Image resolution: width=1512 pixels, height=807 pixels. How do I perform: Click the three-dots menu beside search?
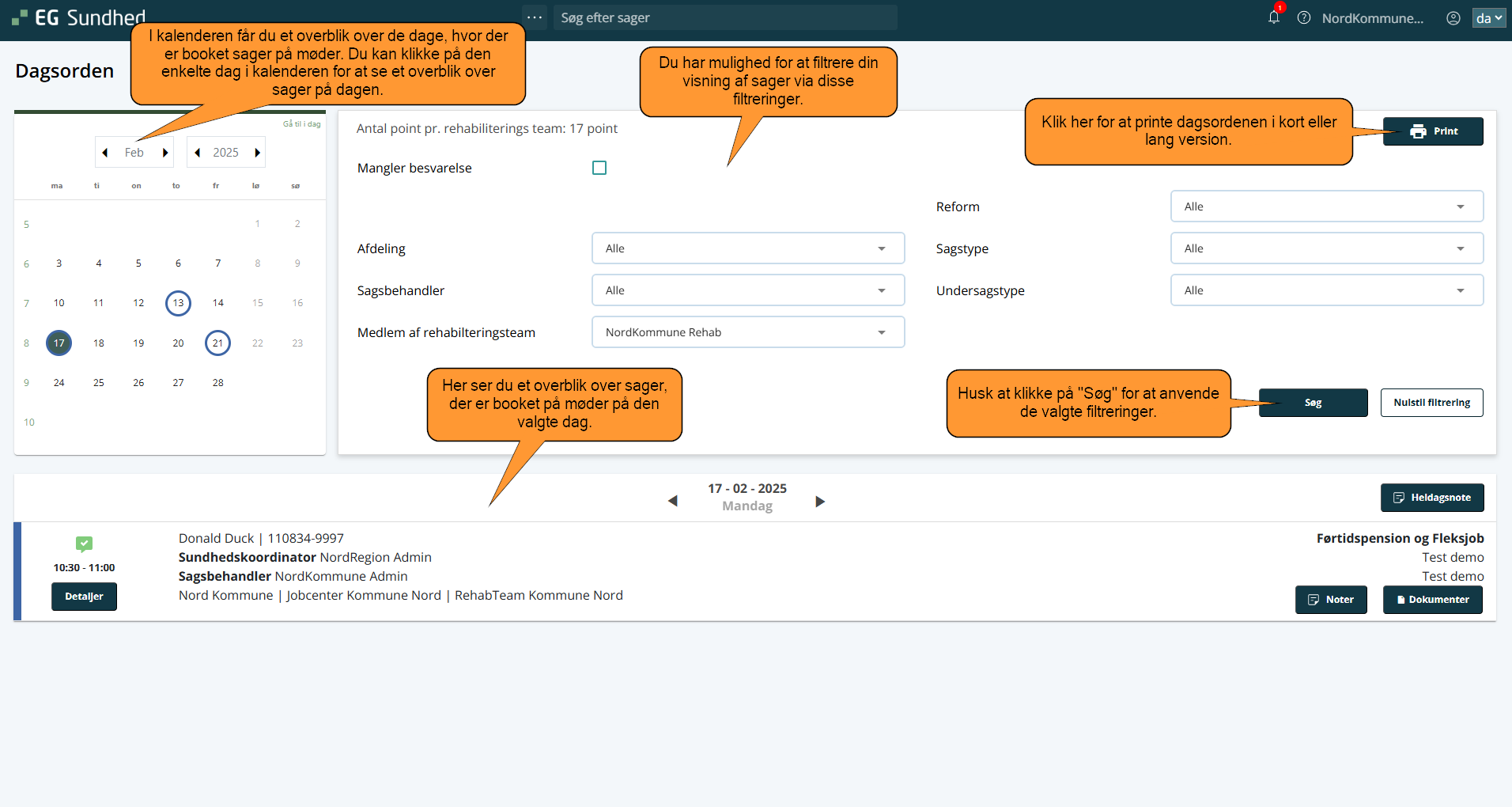[535, 17]
